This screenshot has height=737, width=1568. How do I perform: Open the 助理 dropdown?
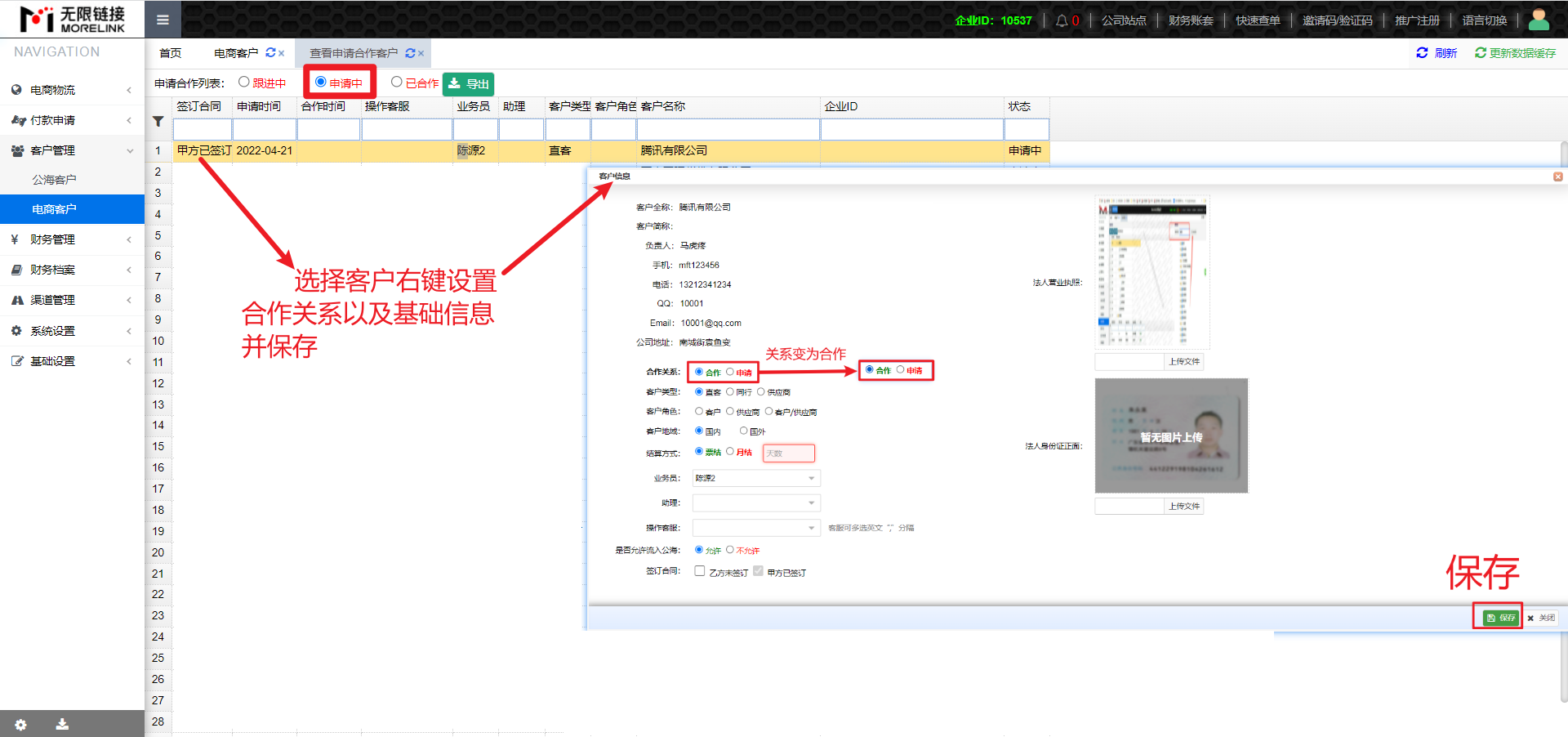[756, 502]
